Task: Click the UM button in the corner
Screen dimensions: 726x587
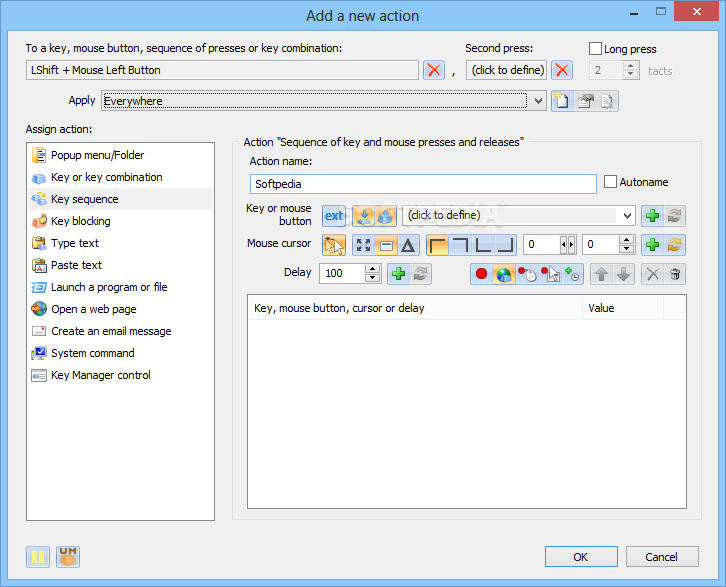Action: click(68, 557)
